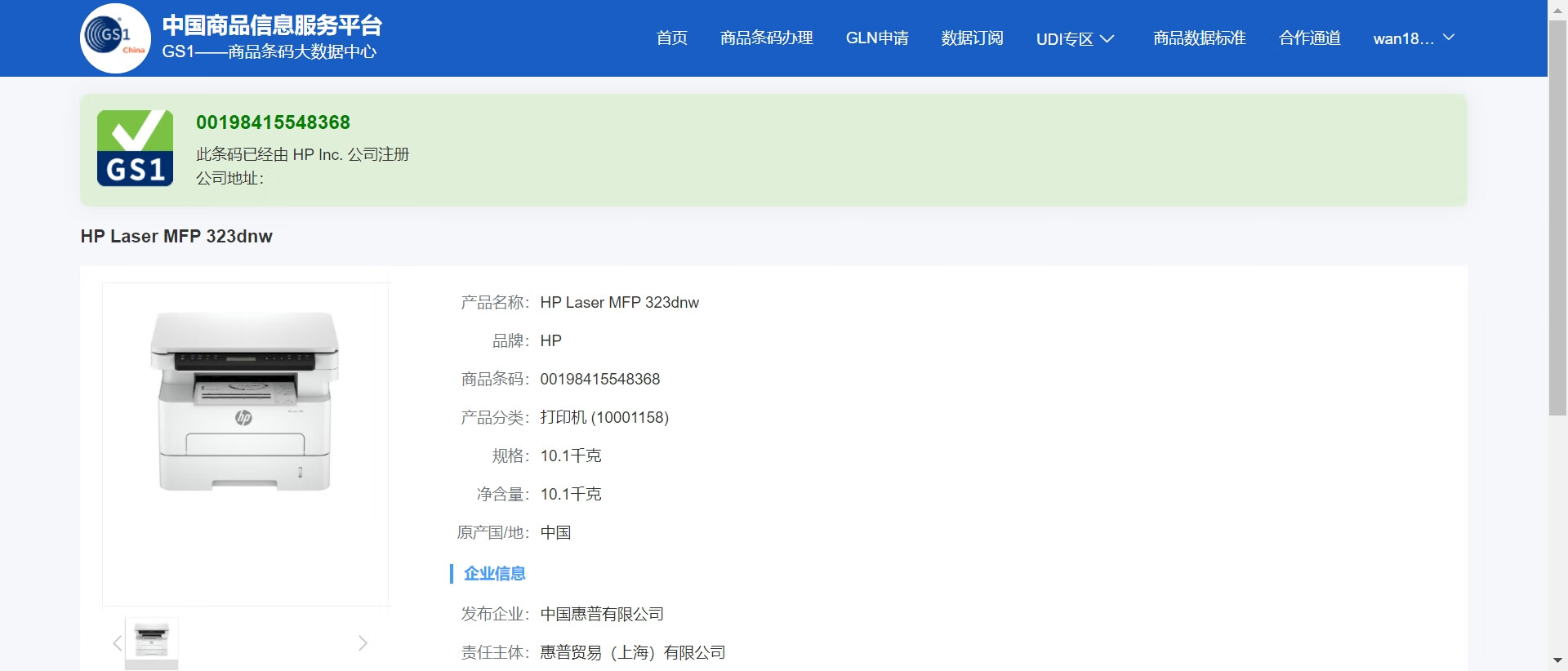Click the 商品条码 value 00198415548368
Viewport: 1568px width, 671px height.
click(x=599, y=379)
